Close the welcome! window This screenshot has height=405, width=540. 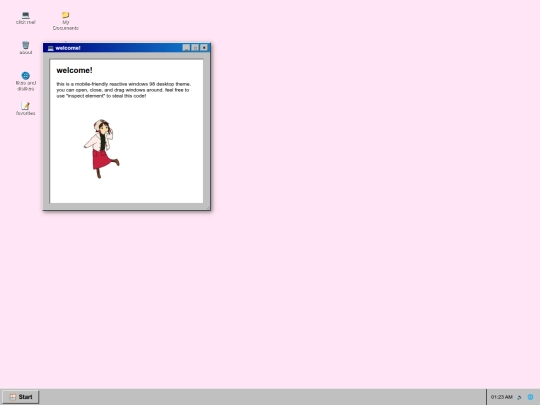pos(204,48)
